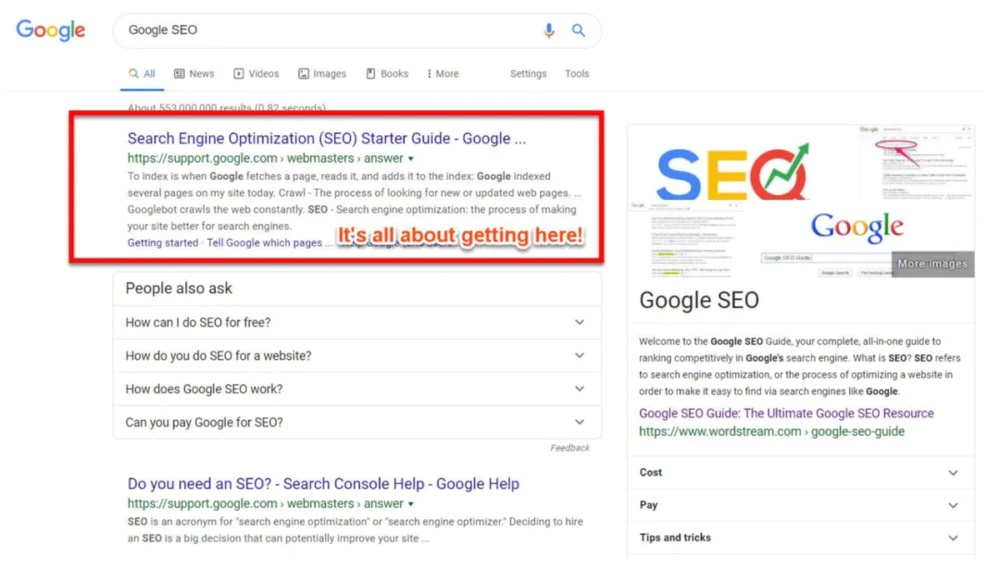Viewport: 1000px width, 569px height.
Task: Open the green arrow beside first result URL
Action: coord(411,159)
